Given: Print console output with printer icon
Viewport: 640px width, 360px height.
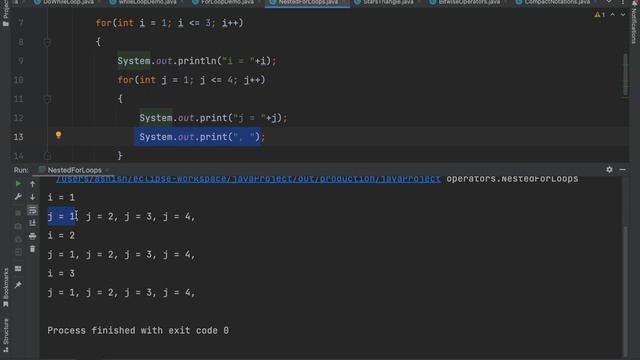Looking at the screenshot, I should 32,236.
